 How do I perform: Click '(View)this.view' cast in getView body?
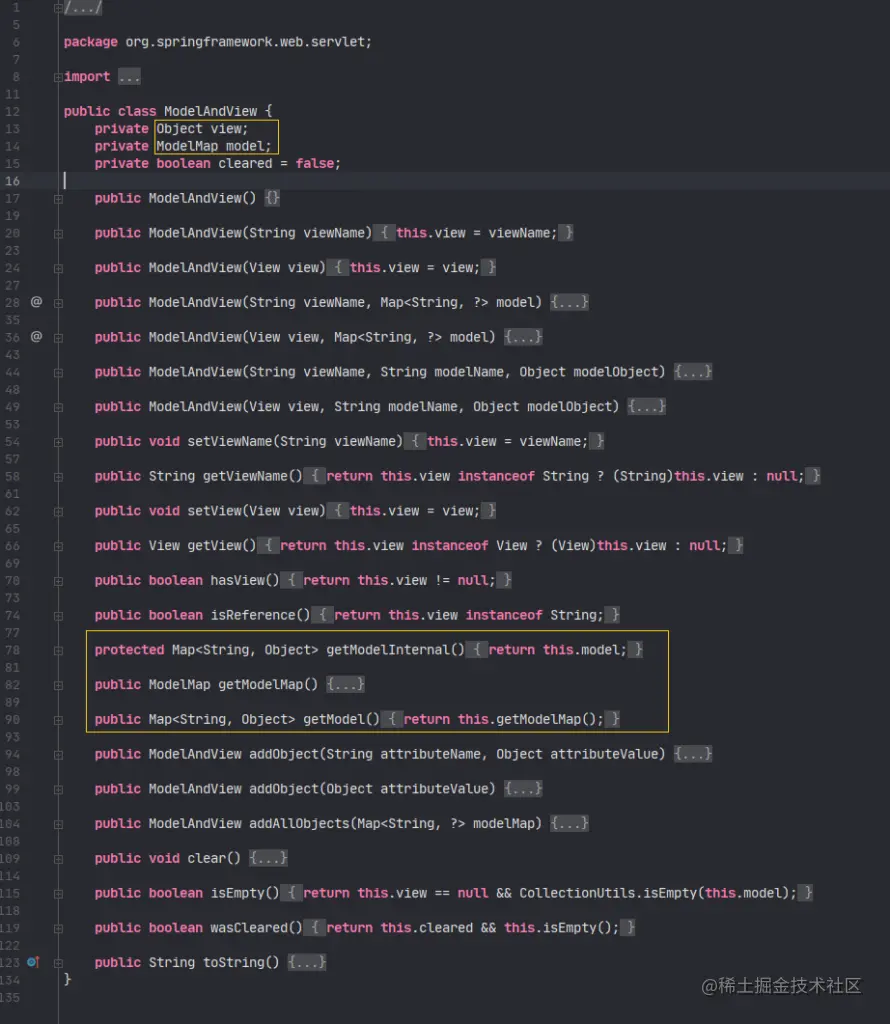click(609, 545)
